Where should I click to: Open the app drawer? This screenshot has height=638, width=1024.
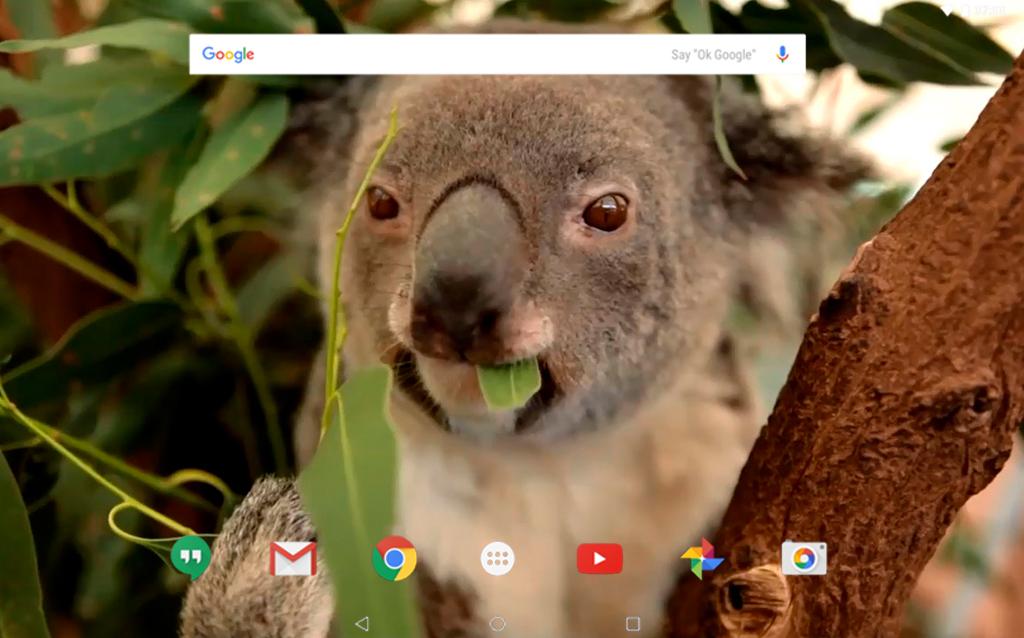click(498, 559)
